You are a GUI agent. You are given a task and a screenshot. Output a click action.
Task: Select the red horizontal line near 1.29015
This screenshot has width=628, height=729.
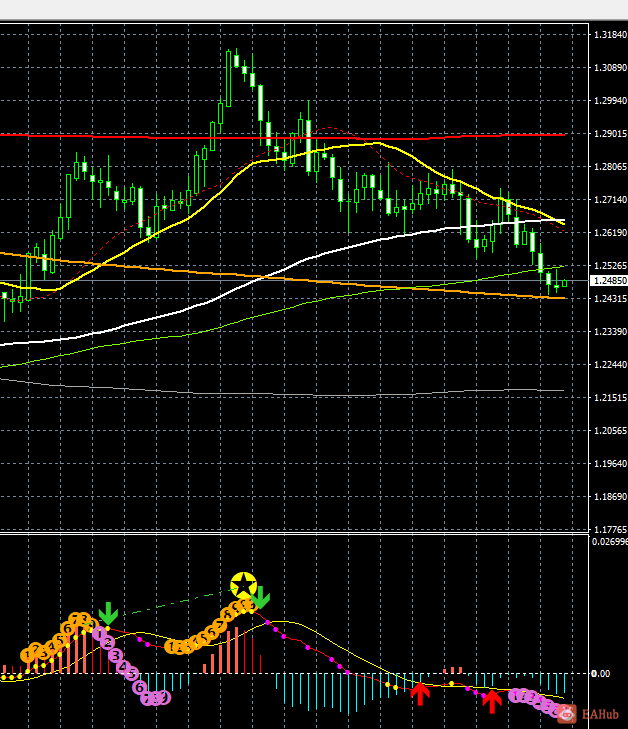283,137
